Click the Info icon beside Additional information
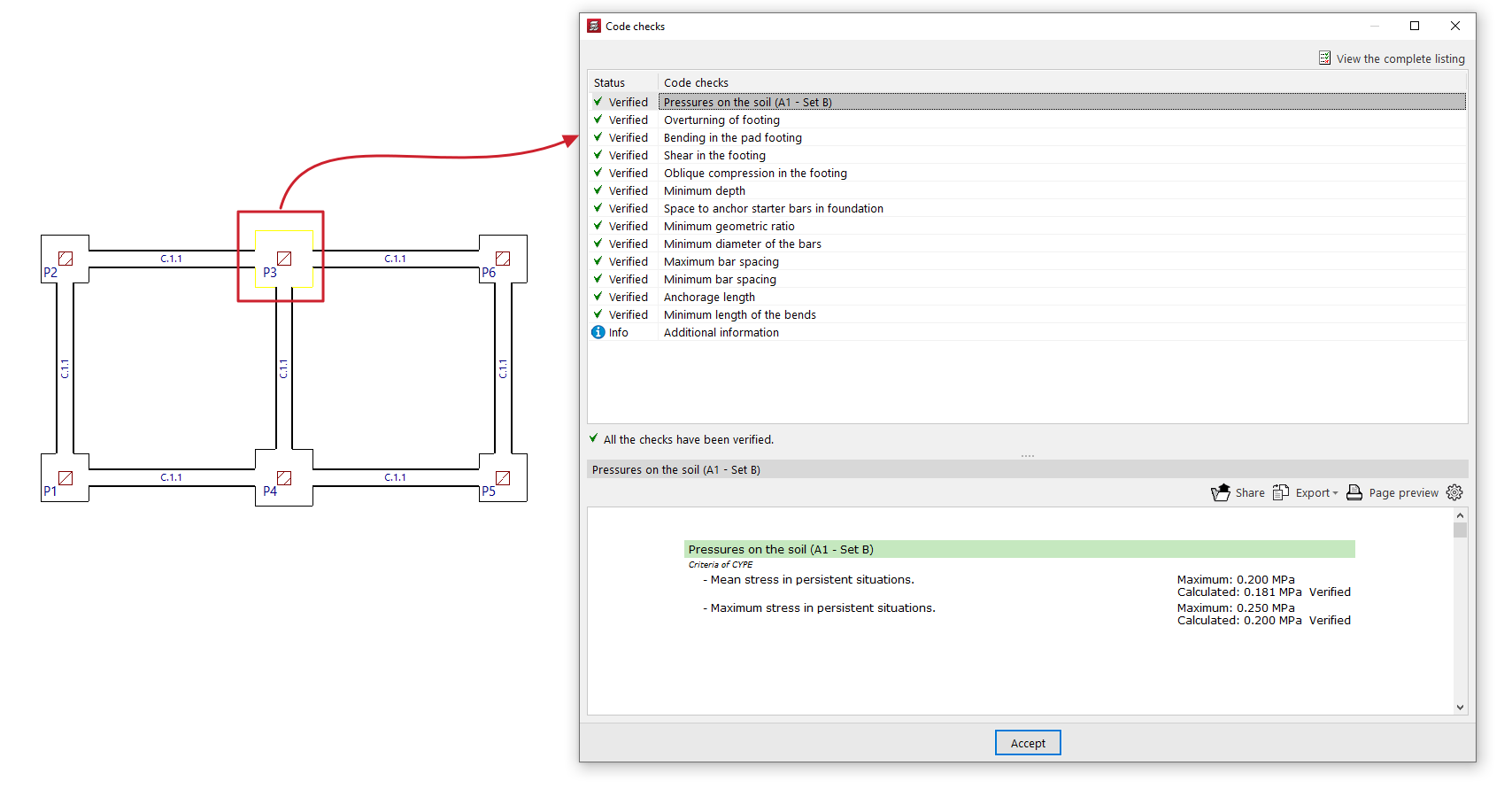 click(598, 332)
